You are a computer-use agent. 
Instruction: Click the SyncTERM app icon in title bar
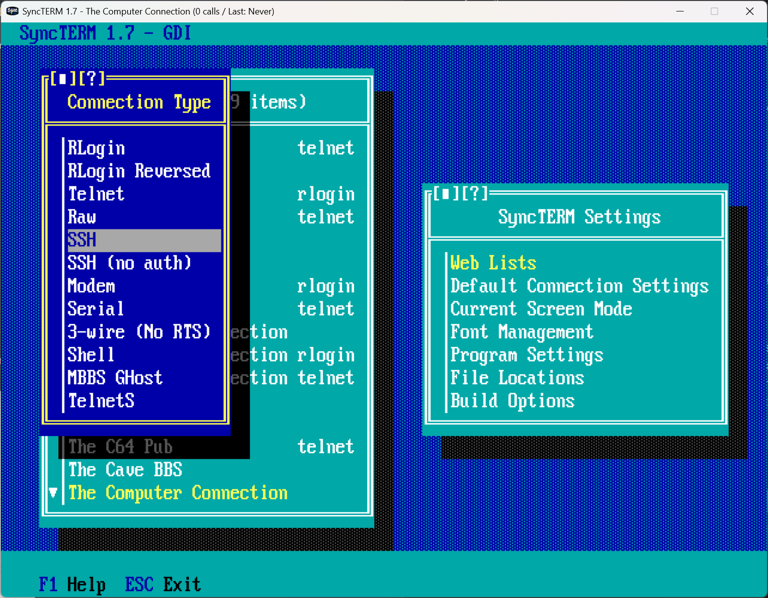click(12, 11)
